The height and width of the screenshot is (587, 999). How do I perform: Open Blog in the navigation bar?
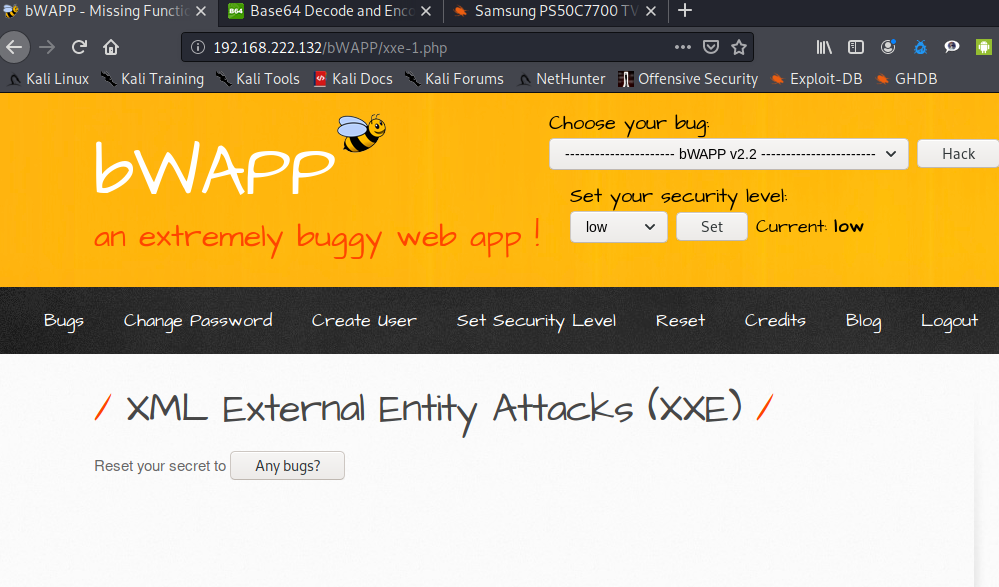coord(863,321)
